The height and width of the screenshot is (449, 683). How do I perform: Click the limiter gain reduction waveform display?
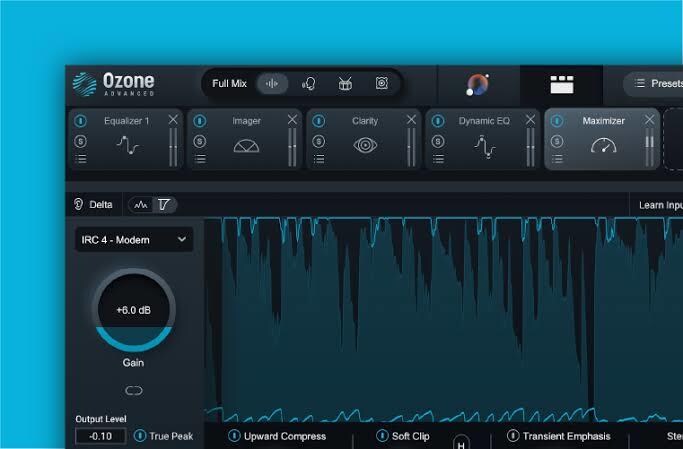click(443, 319)
